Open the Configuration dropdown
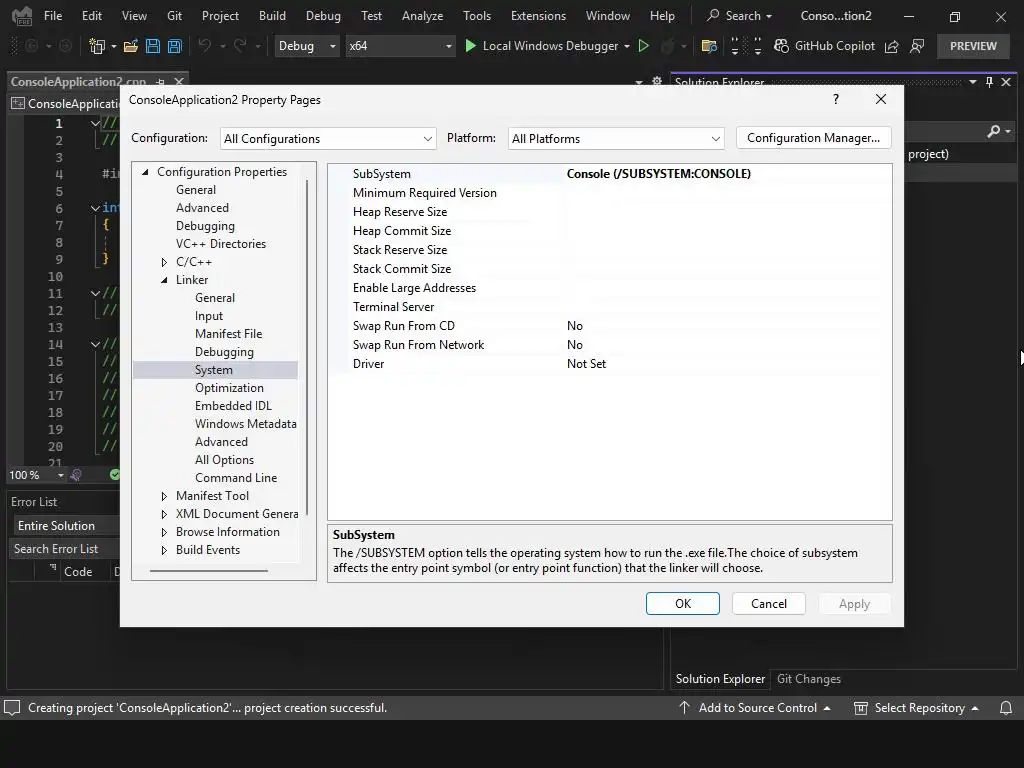The height and width of the screenshot is (768, 1024). [328, 138]
